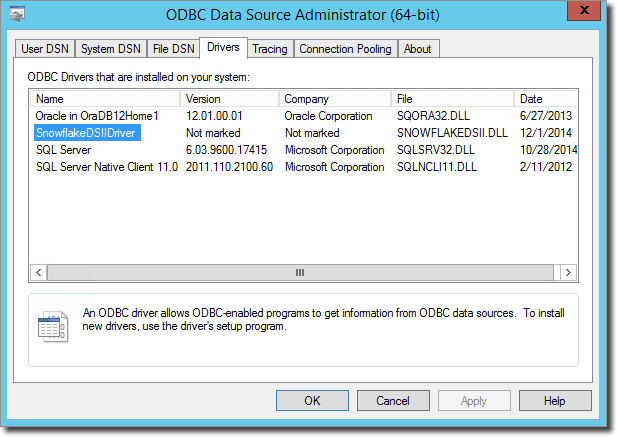617x437 pixels.
Task: Select the File DSN tab
Action: click(174, 49)
